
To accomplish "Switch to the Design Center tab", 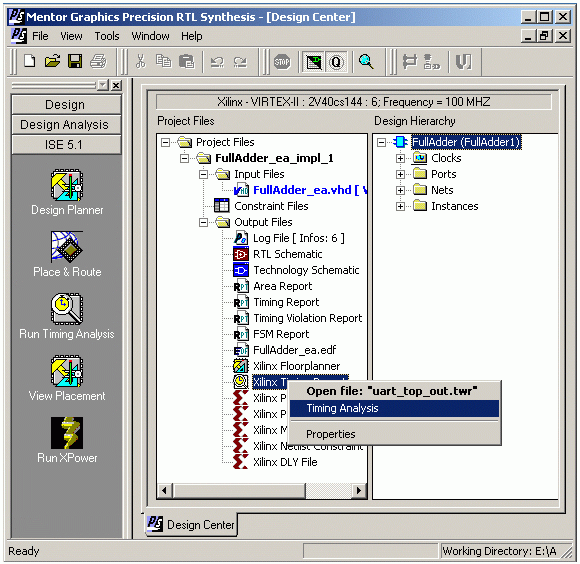I will coord(192,524).
